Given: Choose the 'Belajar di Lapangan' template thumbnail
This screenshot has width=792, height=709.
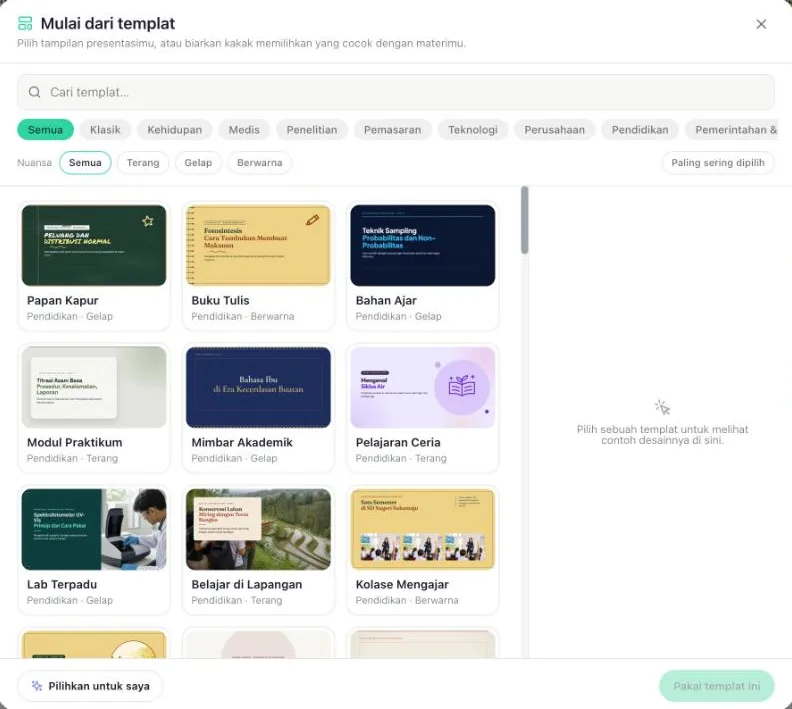Looking at the screenshot, I should click(258, 529).
